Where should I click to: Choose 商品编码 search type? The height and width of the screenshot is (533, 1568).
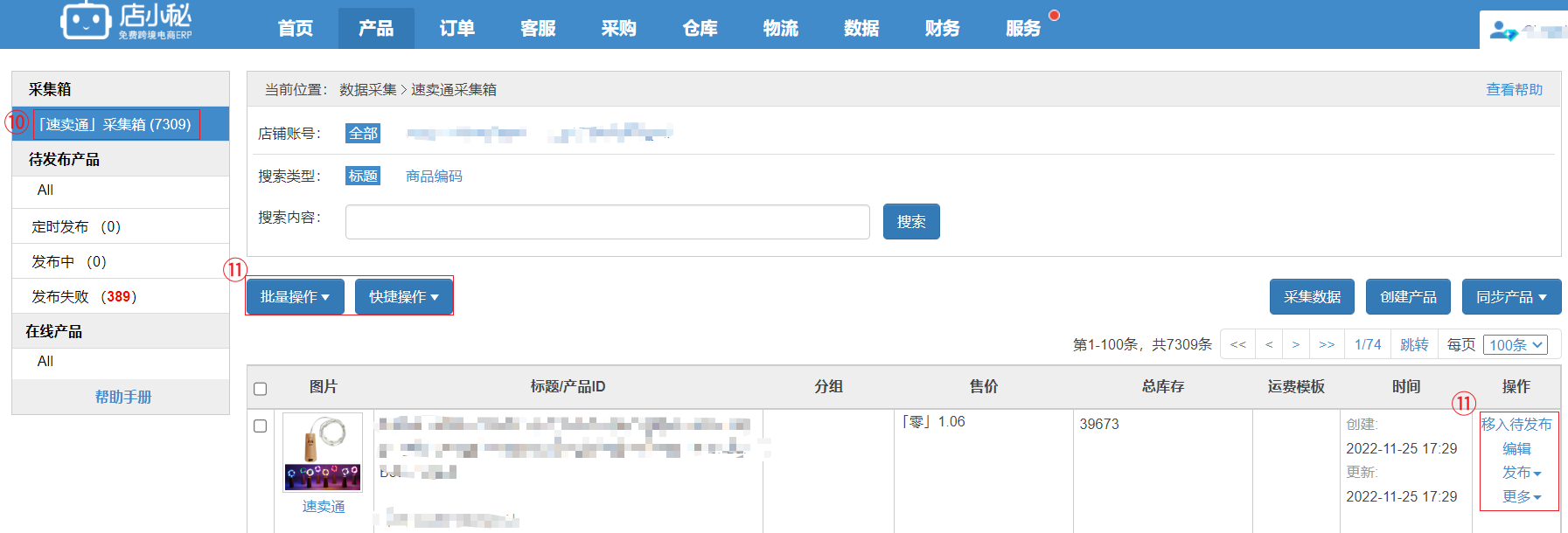(x=434, y=176)
